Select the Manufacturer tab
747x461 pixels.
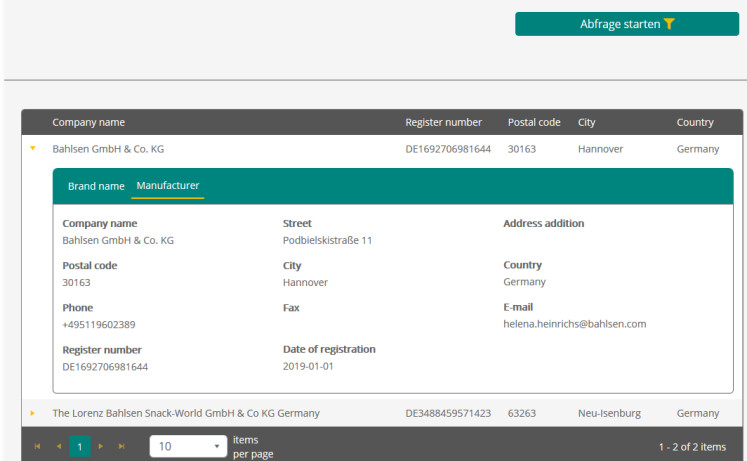coord(168,186)
